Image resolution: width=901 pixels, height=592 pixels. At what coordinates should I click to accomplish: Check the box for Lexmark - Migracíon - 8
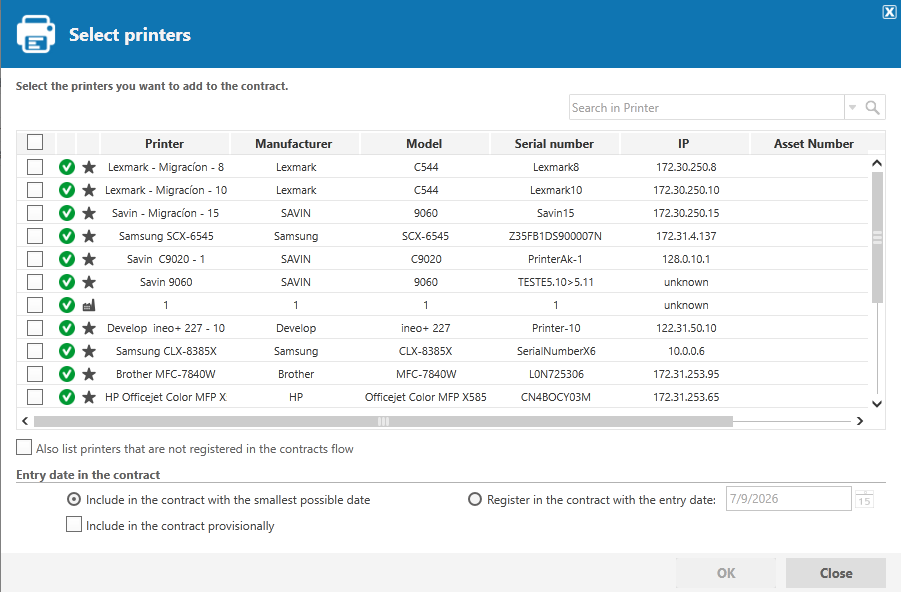[x=35, y=167]
